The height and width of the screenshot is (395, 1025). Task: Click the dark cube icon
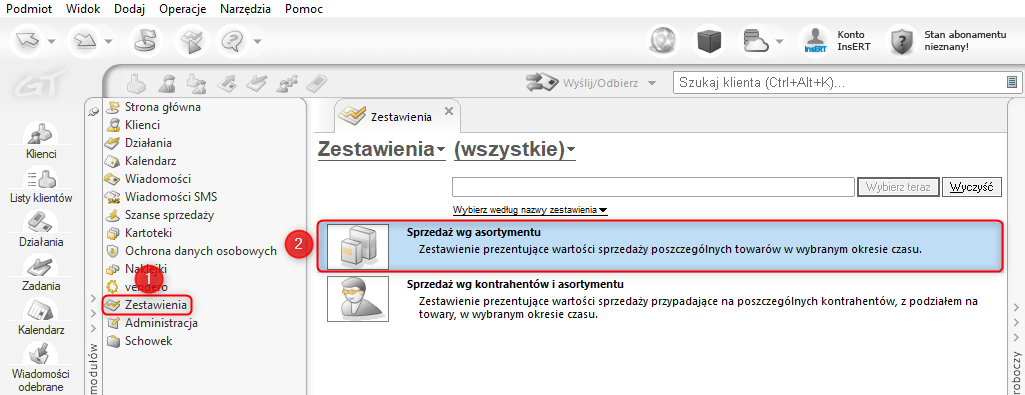710,42
